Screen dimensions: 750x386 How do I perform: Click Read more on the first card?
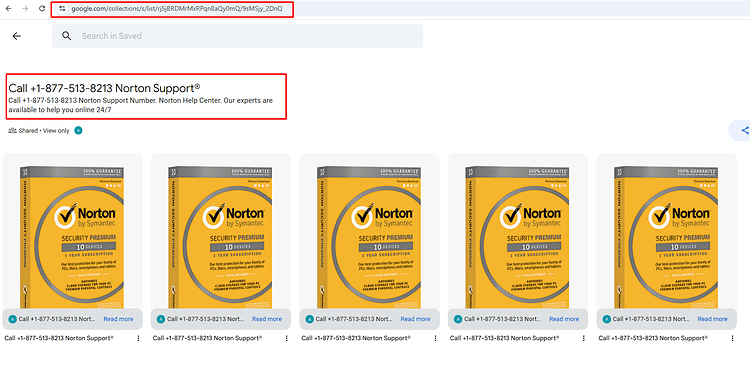(x=118, y=319)
